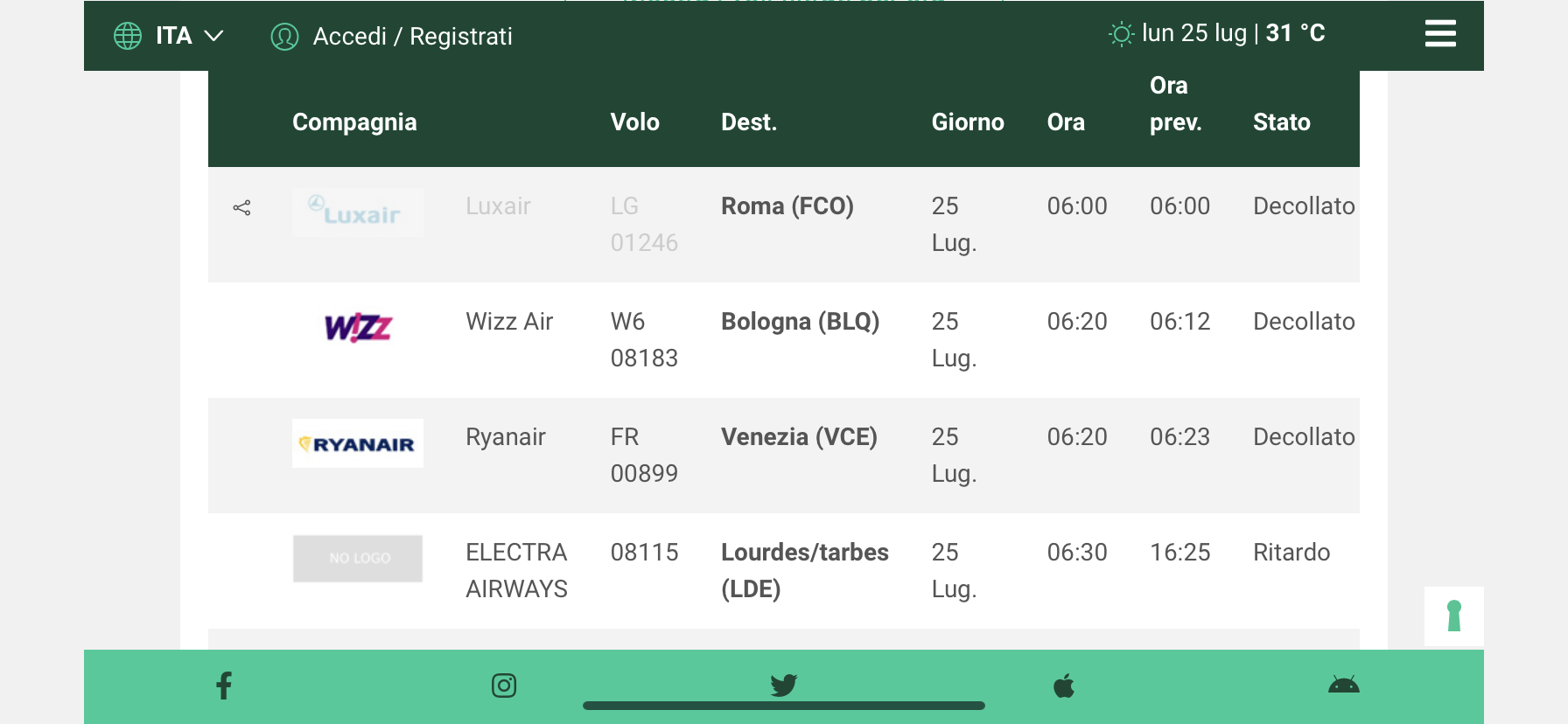This screenshot has height=724, width=1568.
Task: Click the weather temperature widget
Action: click(1216, 33)
